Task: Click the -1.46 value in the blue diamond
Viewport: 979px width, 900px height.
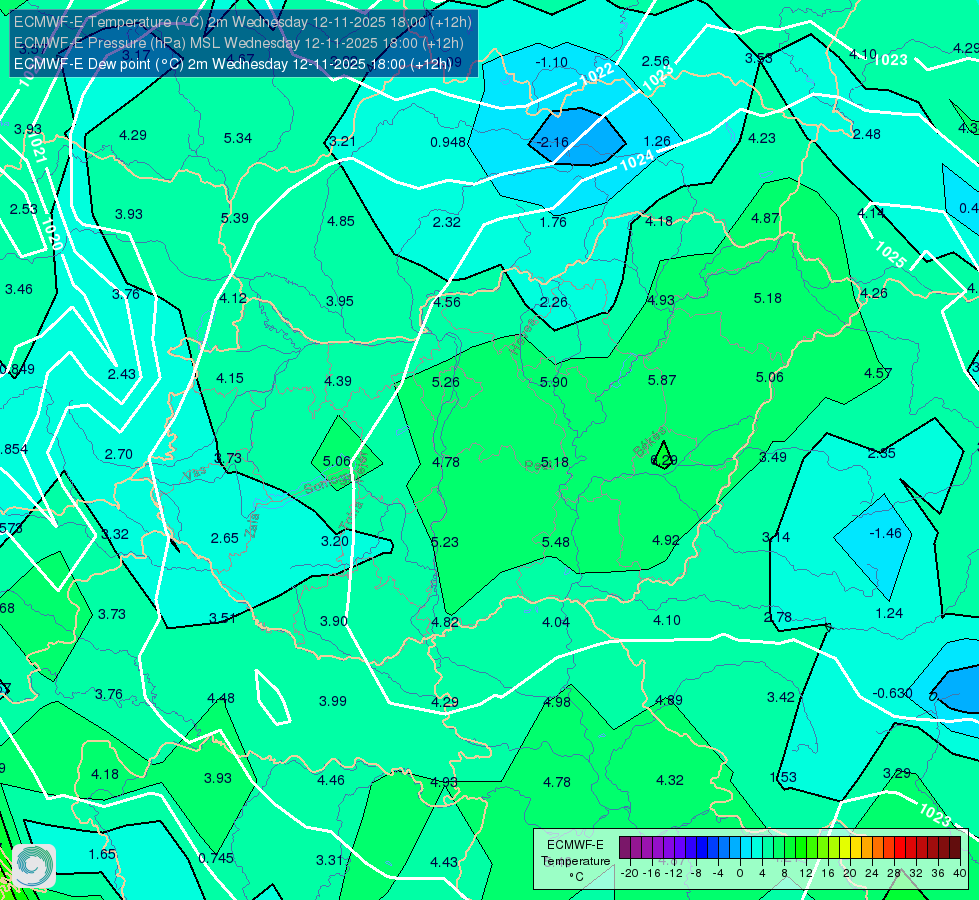Action: (885, 533)
